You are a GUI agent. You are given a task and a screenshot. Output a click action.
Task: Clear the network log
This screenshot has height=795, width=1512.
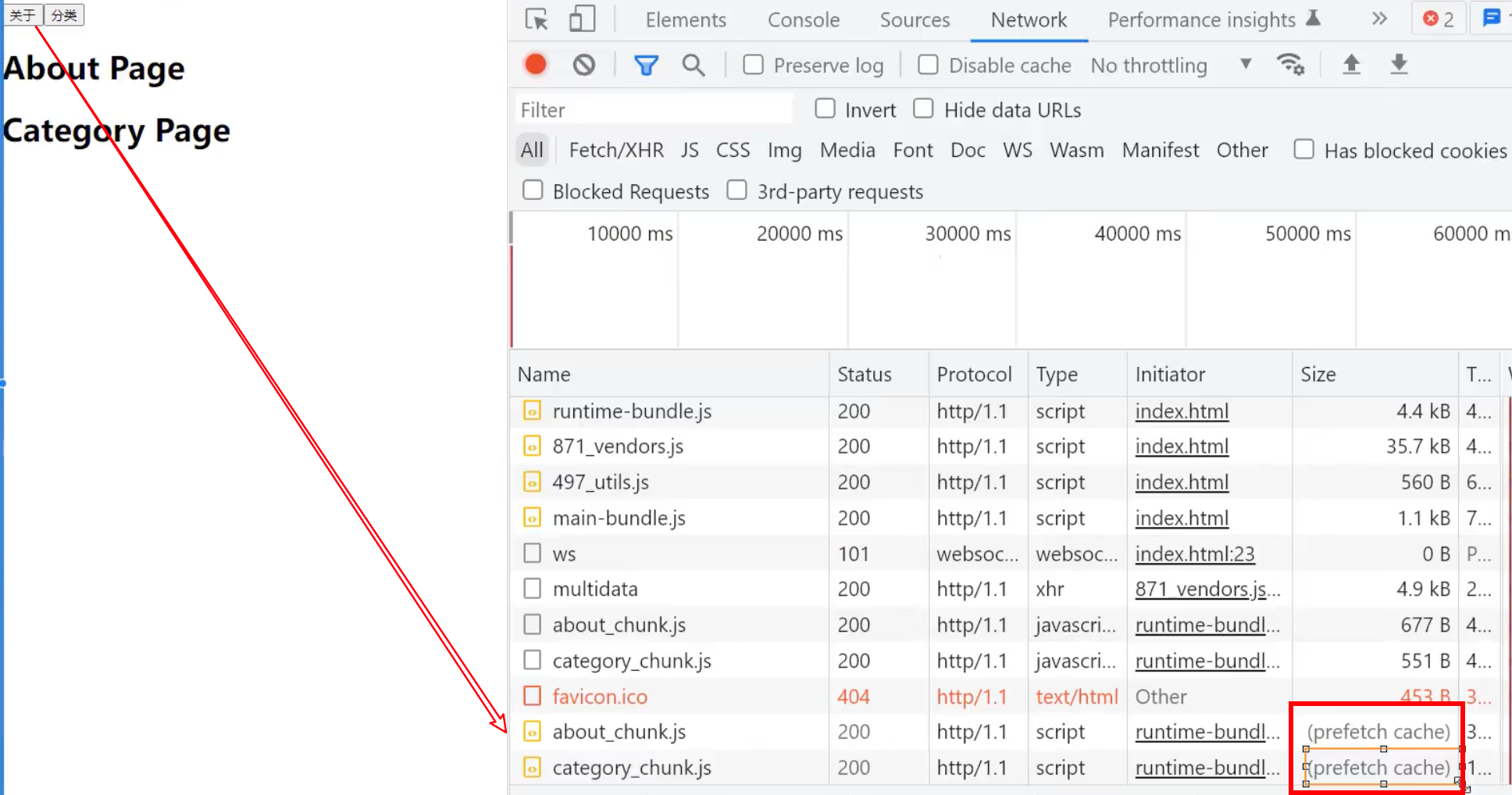pyautogui.click(x=583, y=65)
